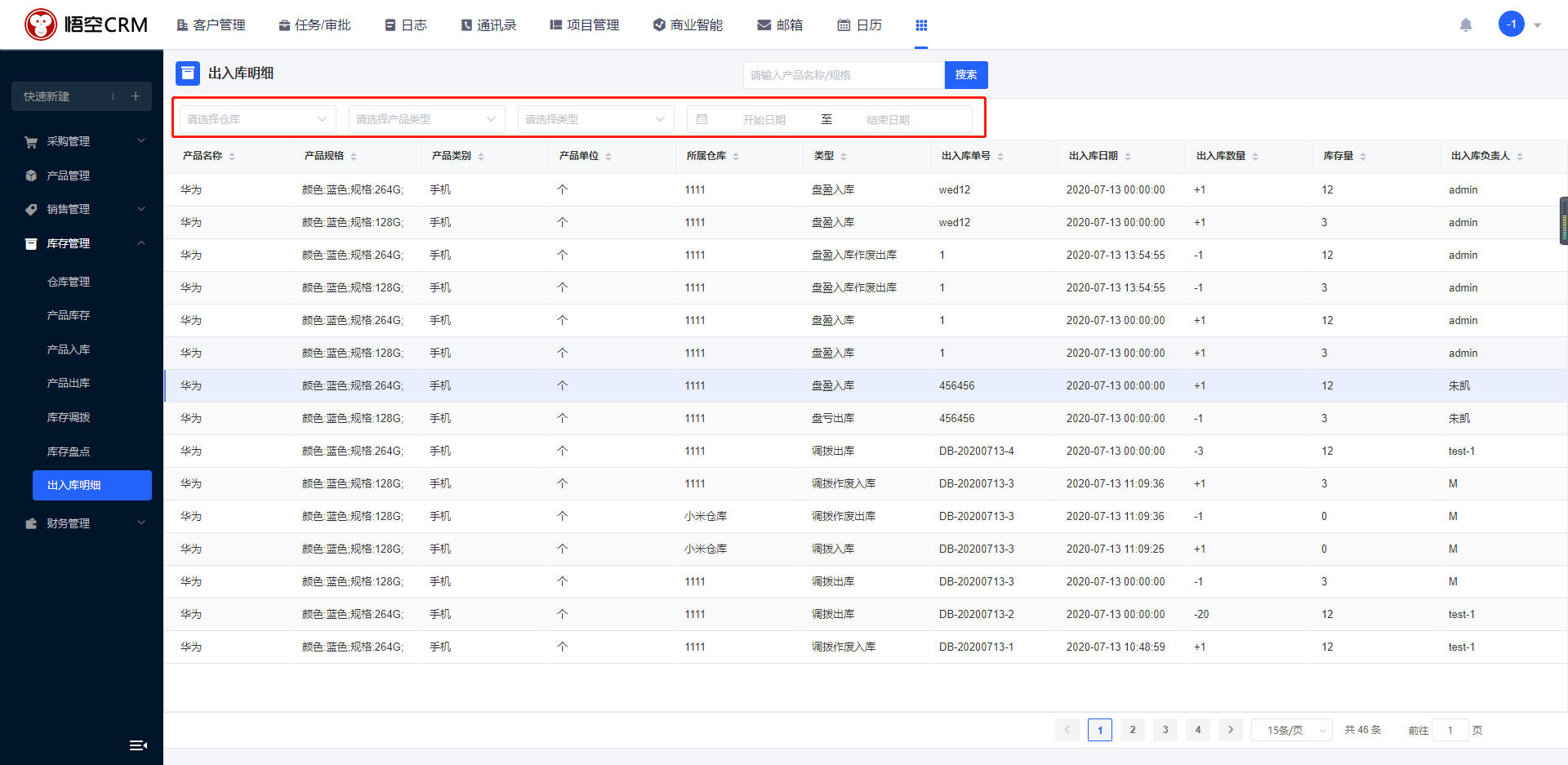
Task: Open 仓库管理 in the sidebar
Action: 69,282
